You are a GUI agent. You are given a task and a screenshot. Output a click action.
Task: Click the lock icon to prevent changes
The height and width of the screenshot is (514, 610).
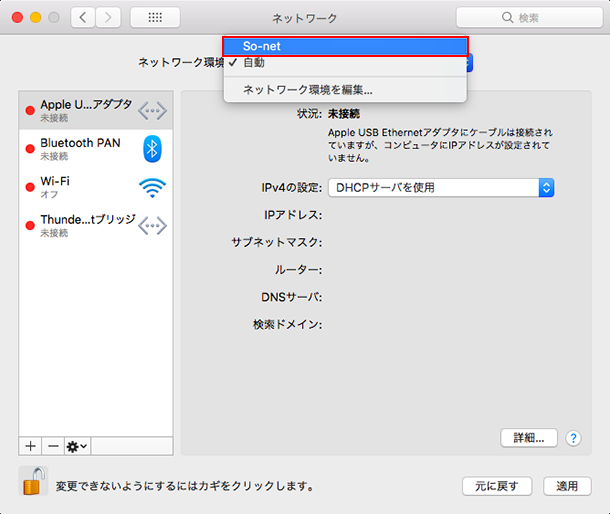33,482
